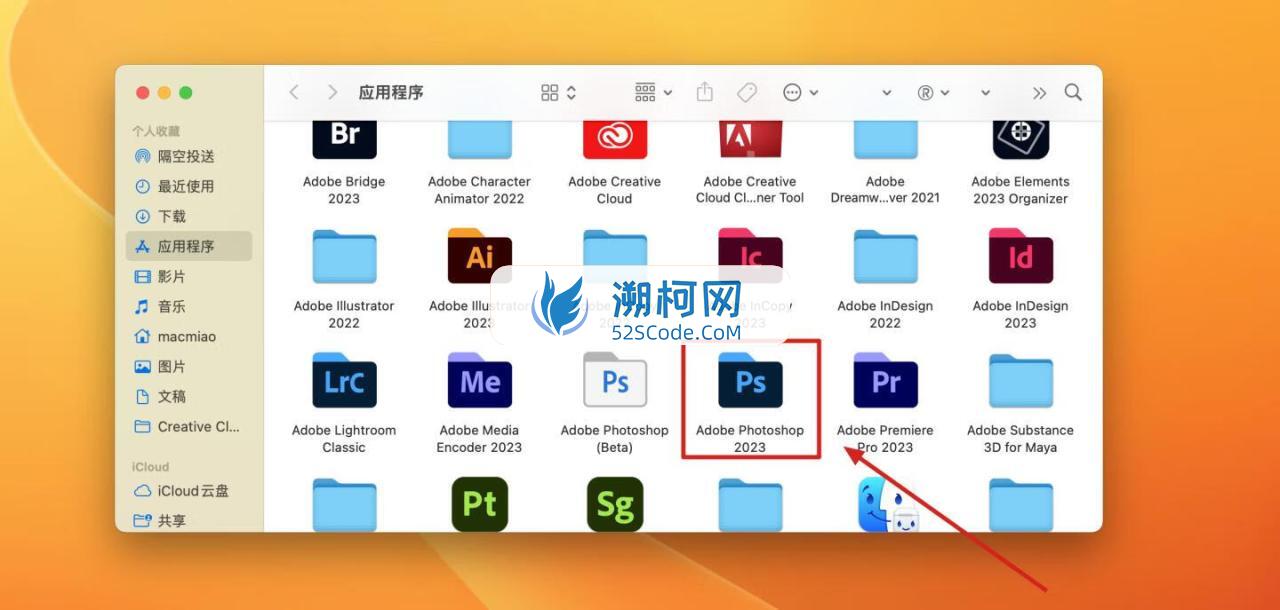
Task: Select 音乐 in the sidebar
Action: pos(189,306)
